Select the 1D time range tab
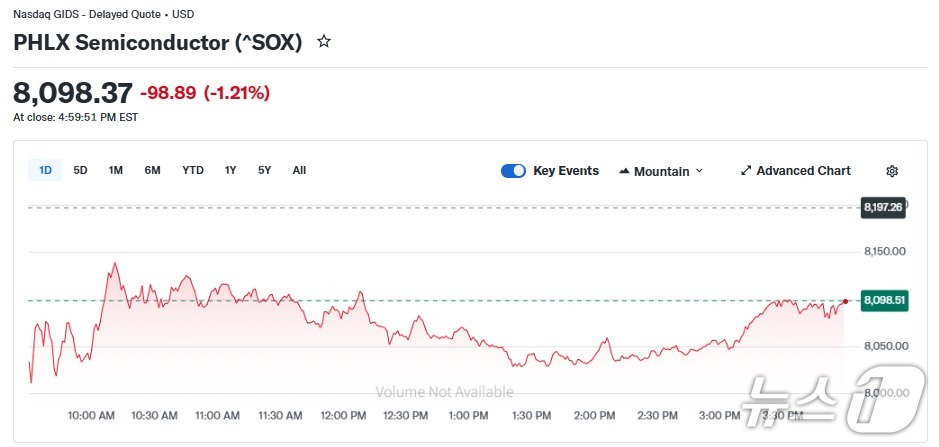This screenshot has height=447, width=939. (45, 170)
